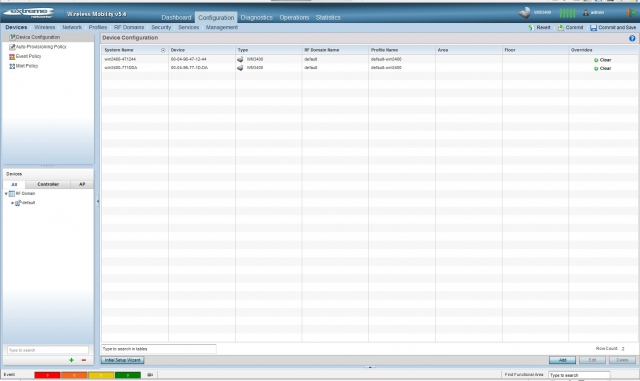The image size is (640, 381).
Task: Sort by the Profile Name column header
Action: 402,50
